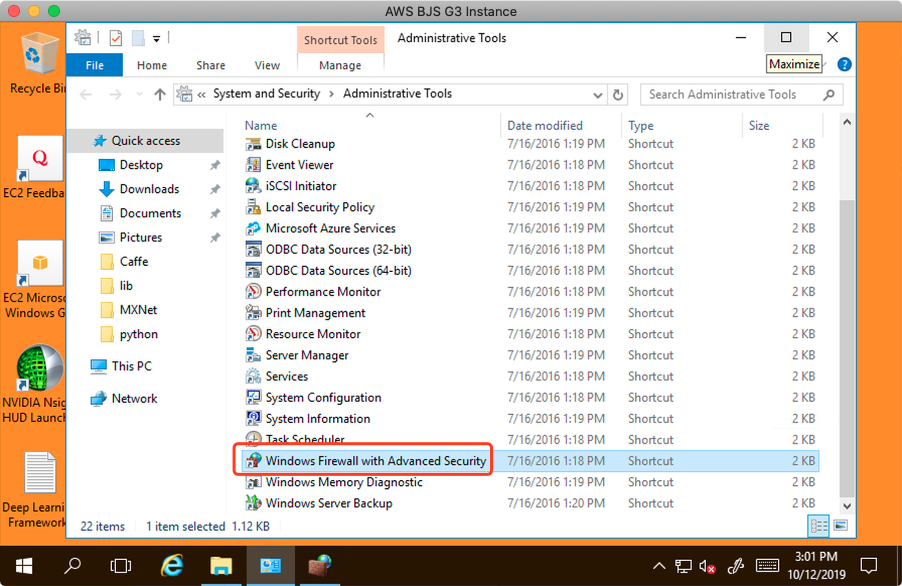Sort by the Date modified column

coord(545,126)
